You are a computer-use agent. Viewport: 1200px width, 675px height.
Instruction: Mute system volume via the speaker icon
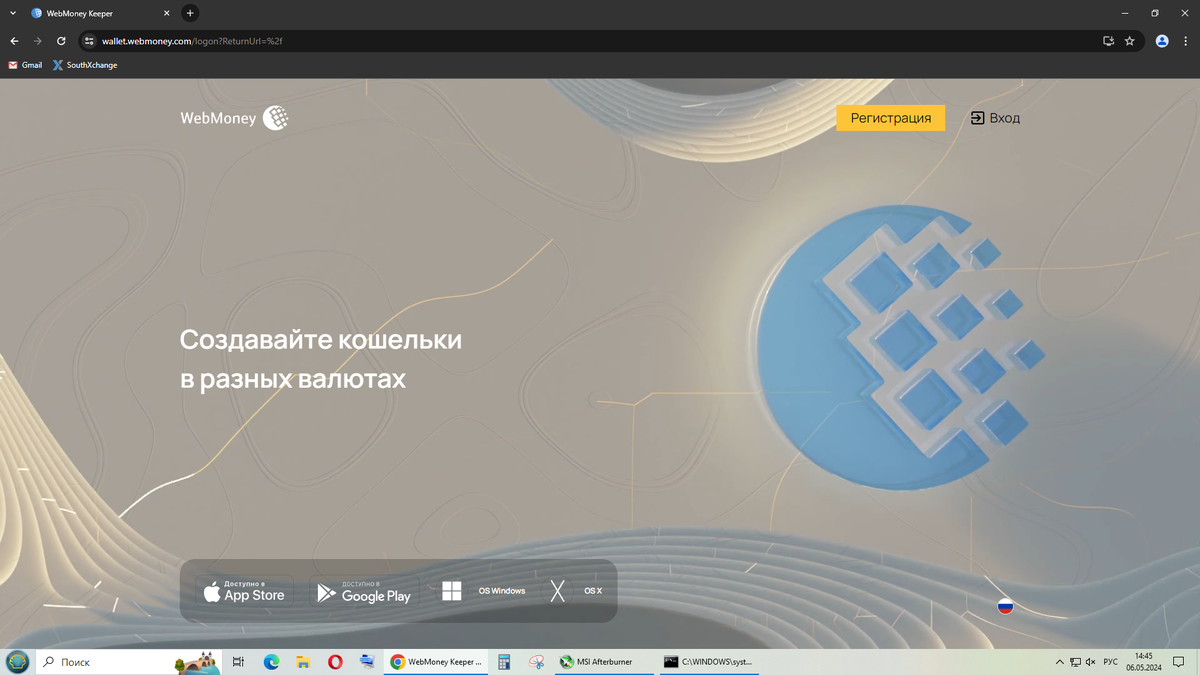1090,661
